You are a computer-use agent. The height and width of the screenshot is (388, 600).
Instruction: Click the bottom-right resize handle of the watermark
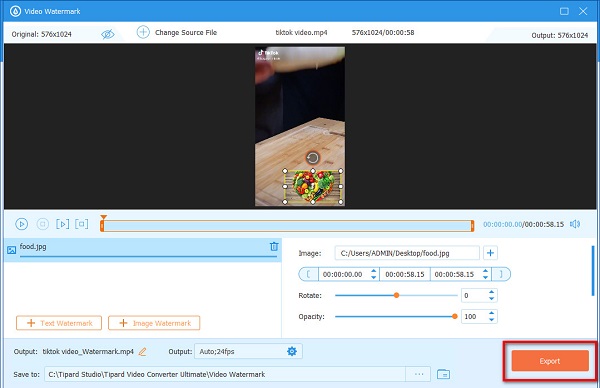(341, 202)
